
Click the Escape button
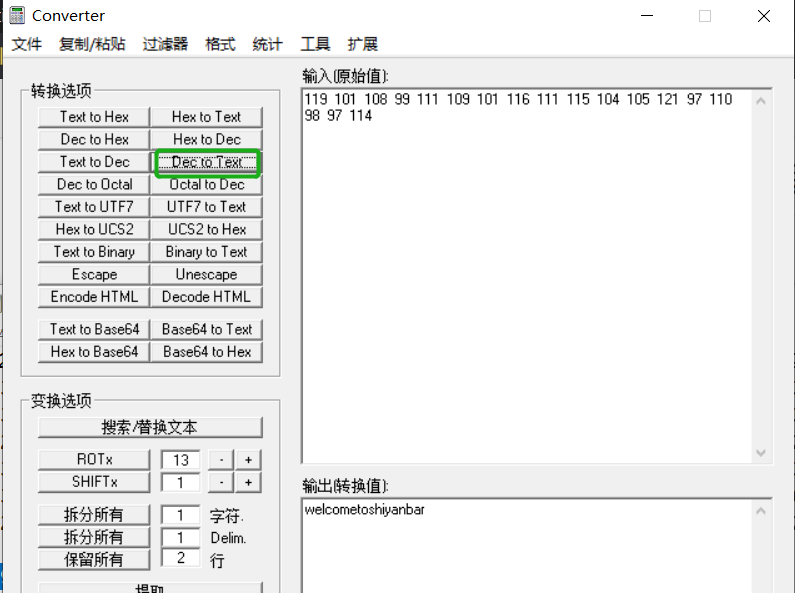(x=94, y=274)
